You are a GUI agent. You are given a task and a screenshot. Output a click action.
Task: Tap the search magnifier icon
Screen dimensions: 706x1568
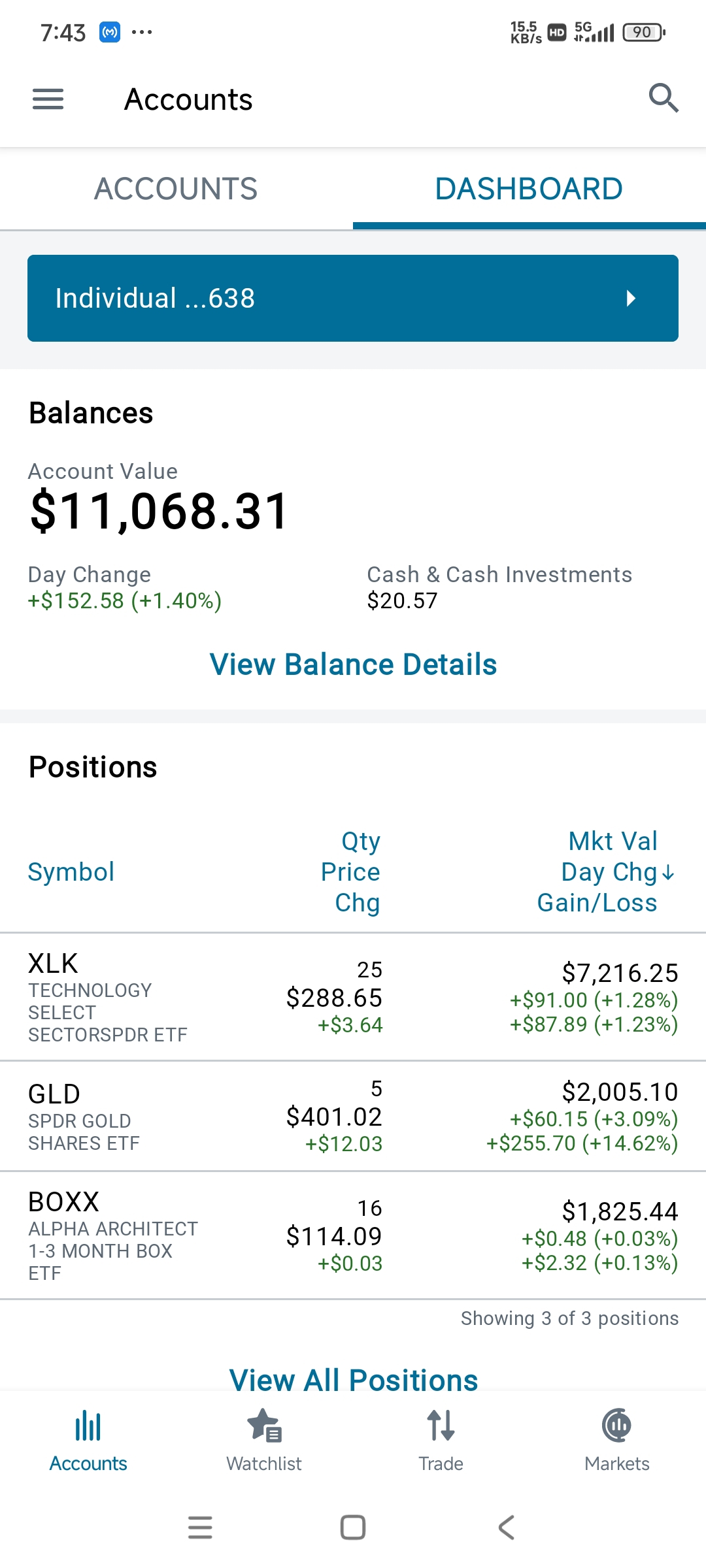tap(663, 99)
